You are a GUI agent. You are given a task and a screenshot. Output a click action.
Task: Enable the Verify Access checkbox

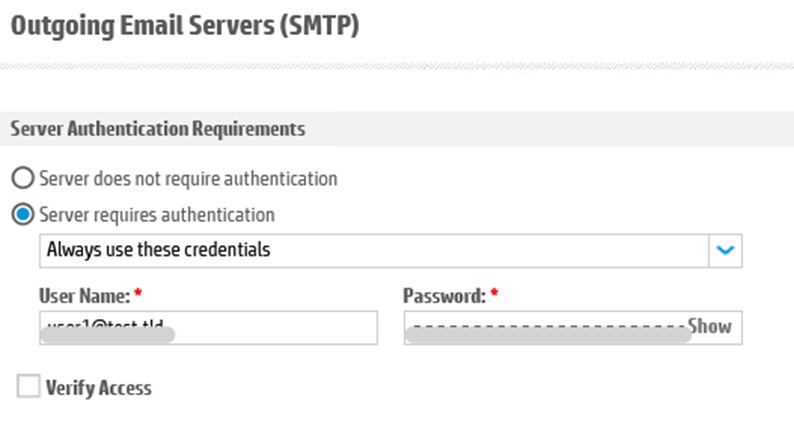point(29,386)
